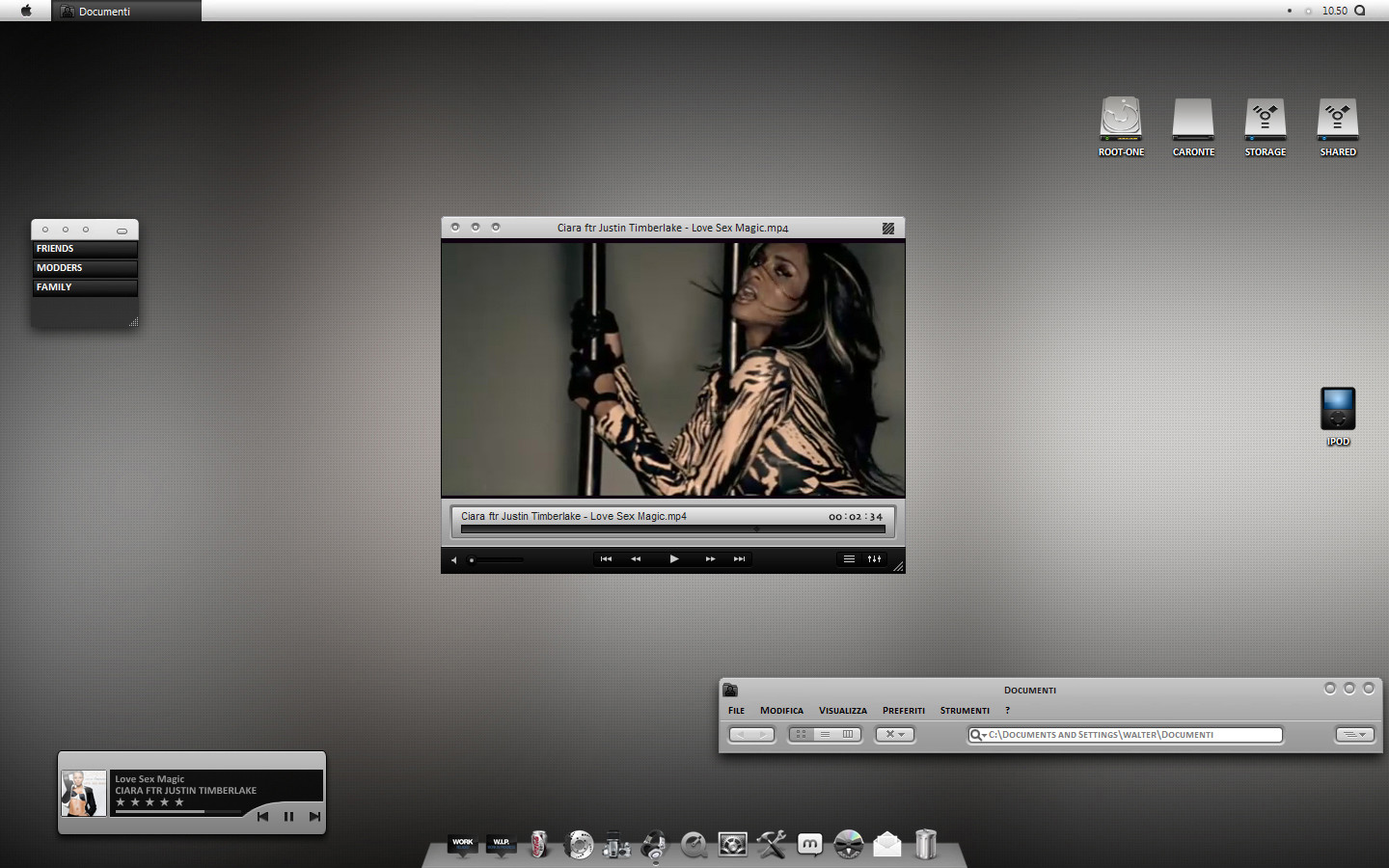
Task: Click the 00:02:34 time display in video player
Action: [856, 517]
